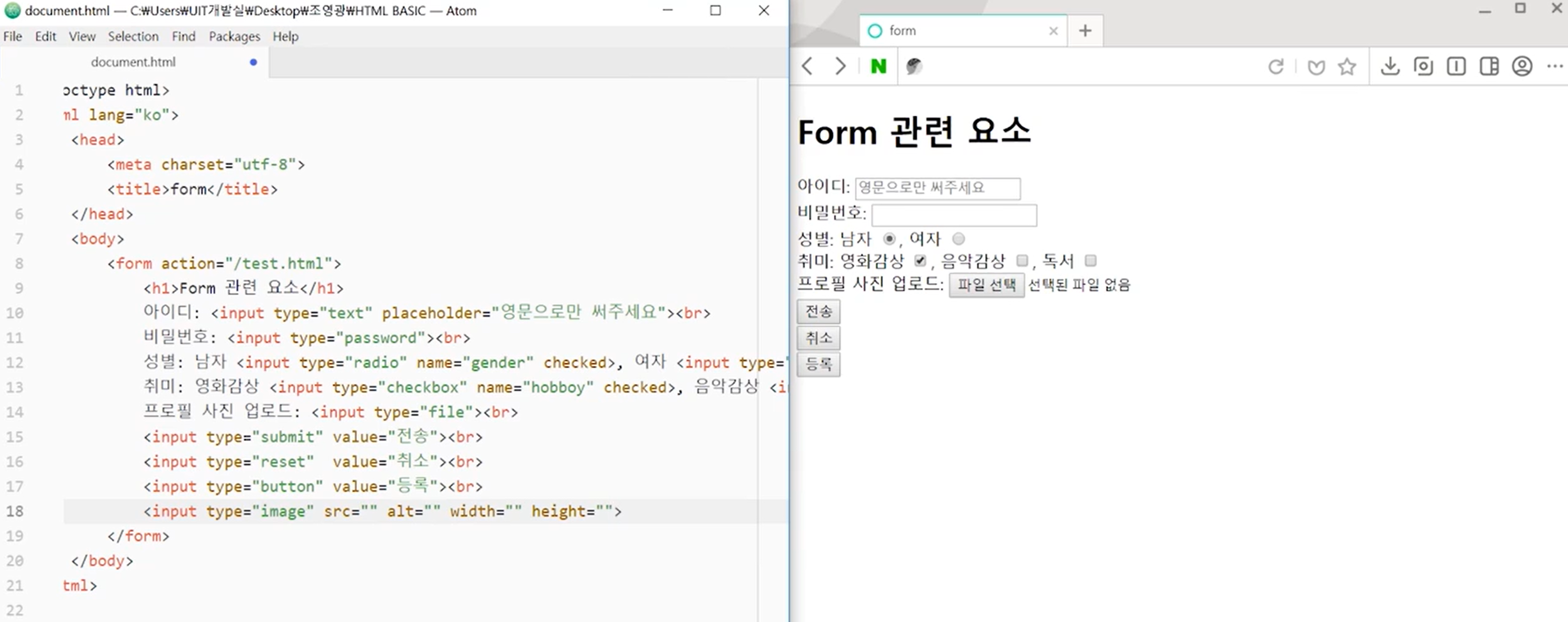Reload the page with refresh icon
This screenshot has height=622, width=1568.
pos(1276,66)
